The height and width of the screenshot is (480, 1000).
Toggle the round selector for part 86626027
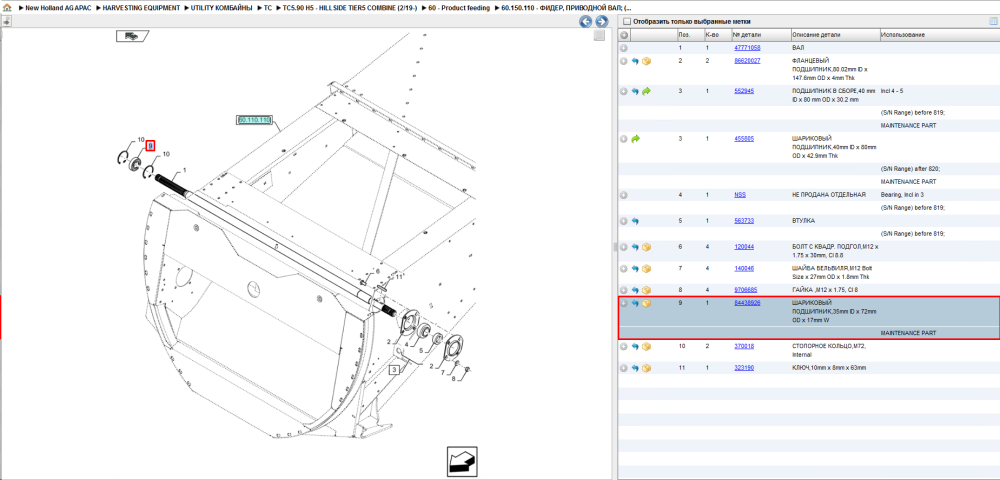point(624,61)
